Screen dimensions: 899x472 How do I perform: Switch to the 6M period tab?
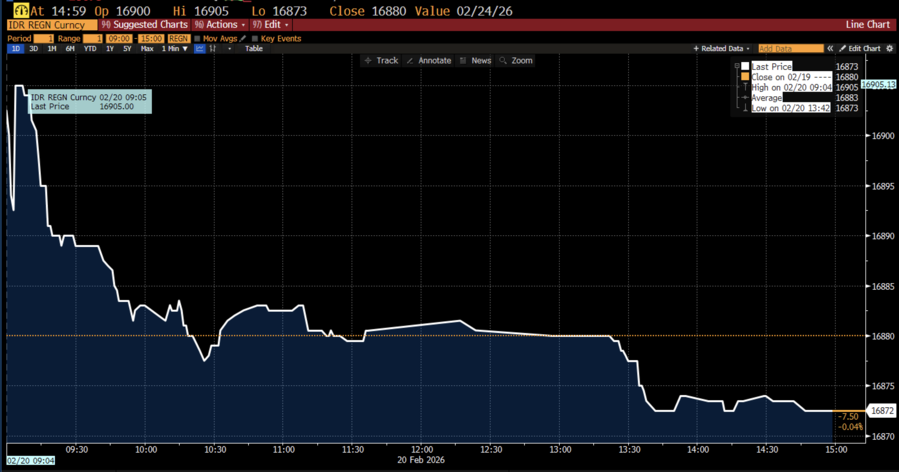(x=70, y=48)
